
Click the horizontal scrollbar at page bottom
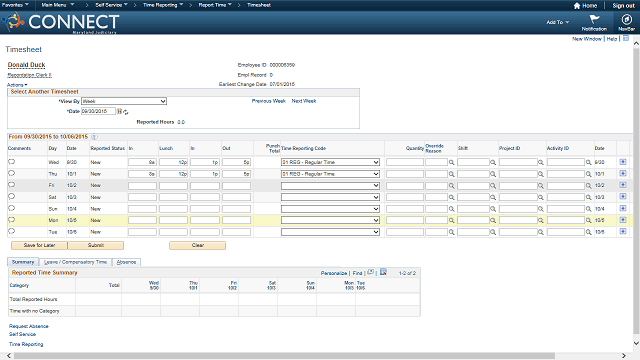(x=284, y=356)
